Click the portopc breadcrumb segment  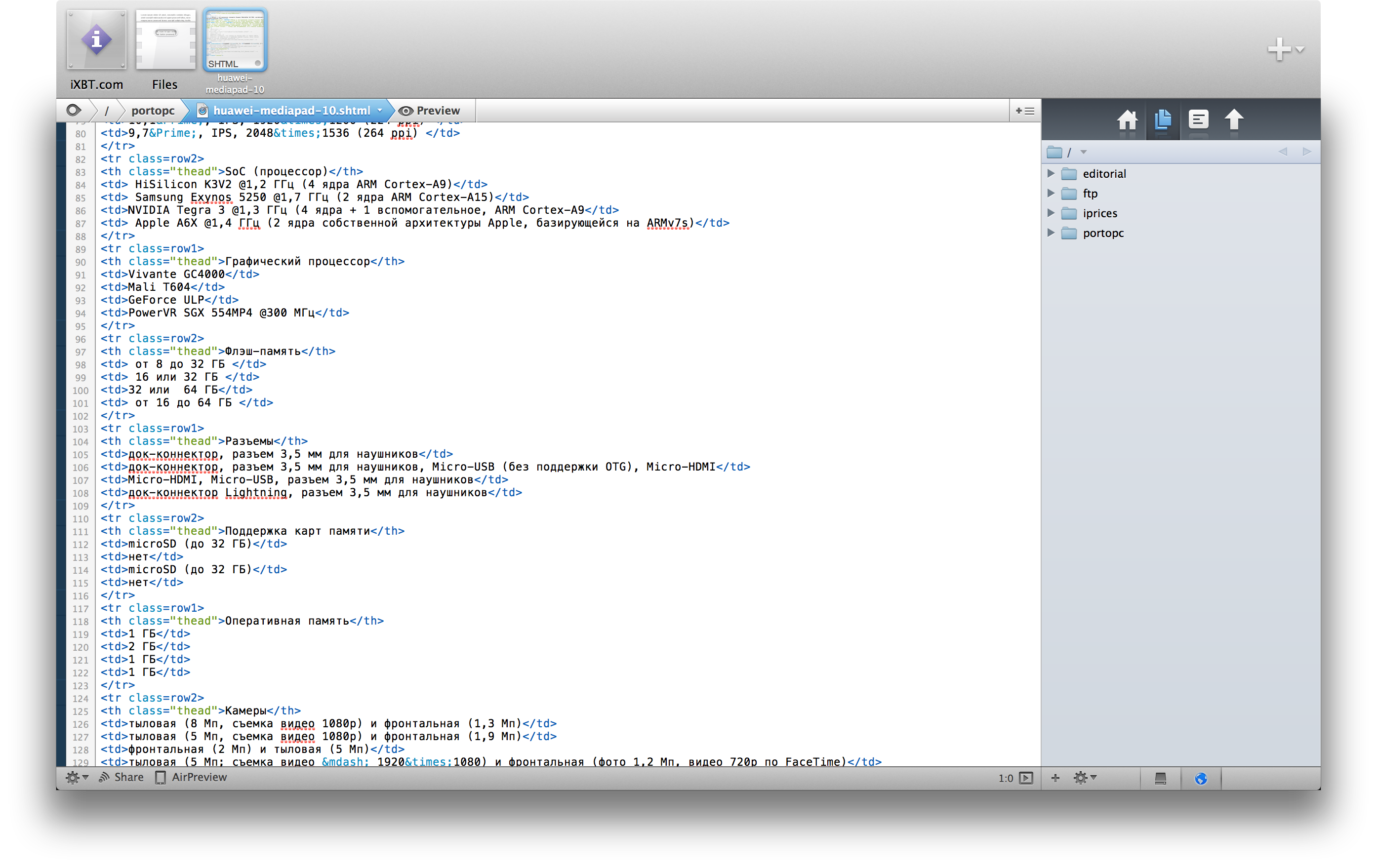tap(153, 111)
